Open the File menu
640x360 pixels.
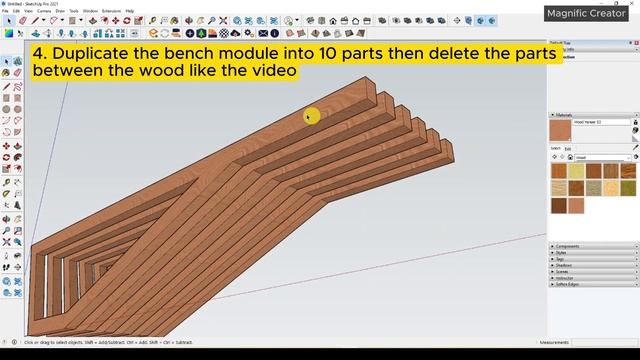(x=5, y=11)
